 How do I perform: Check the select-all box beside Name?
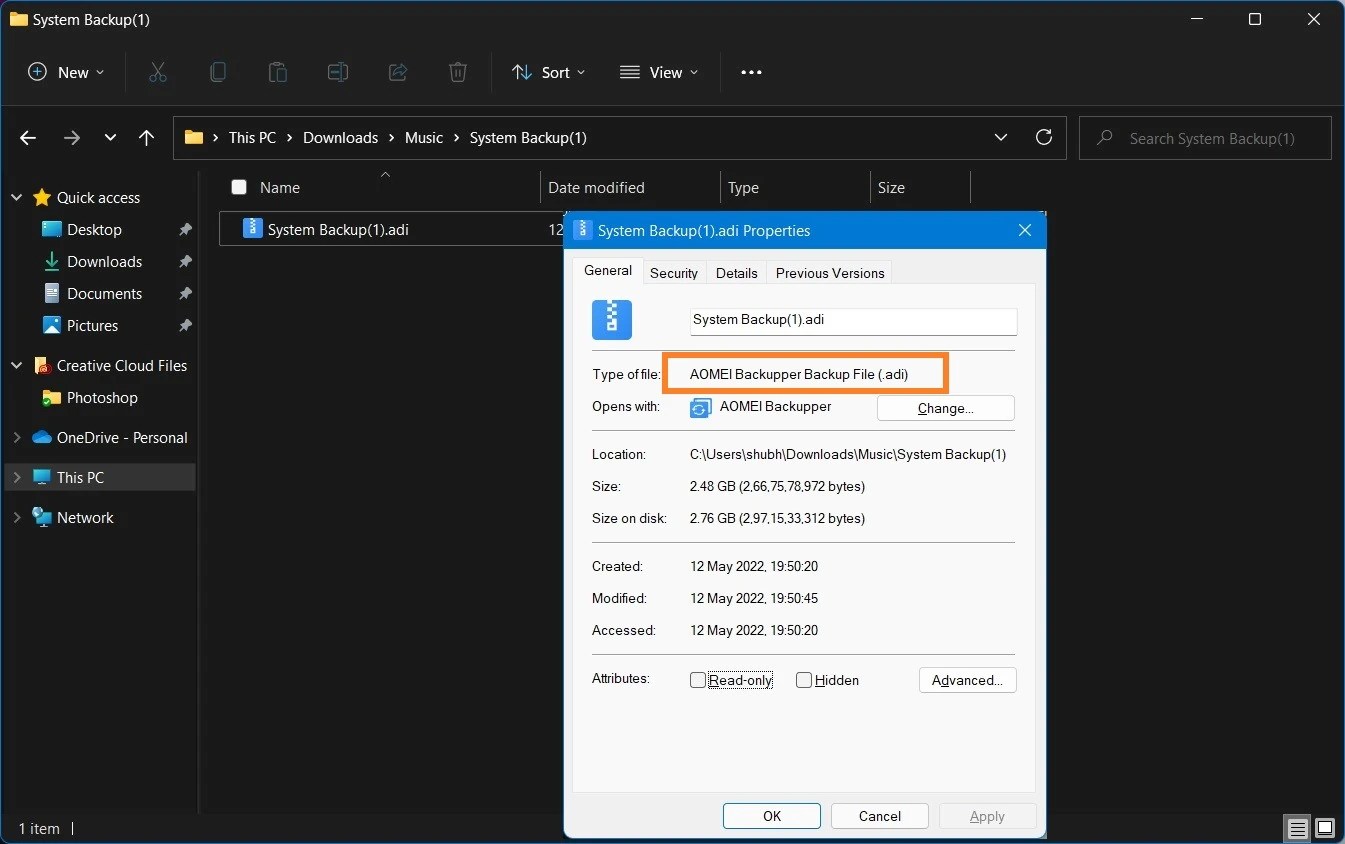point(239,187)
